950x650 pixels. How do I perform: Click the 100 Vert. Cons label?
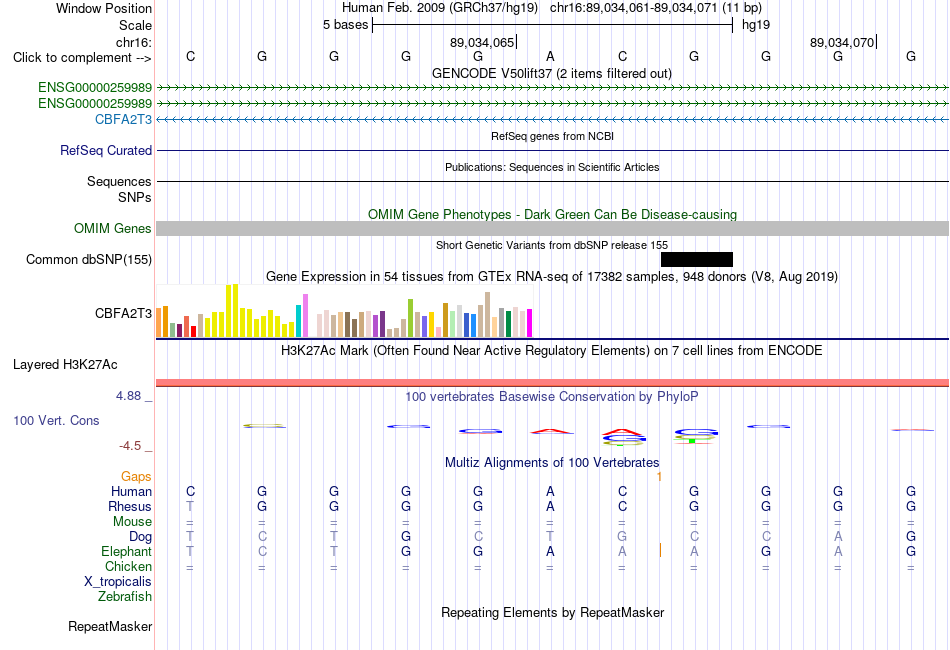click(56, 420)
